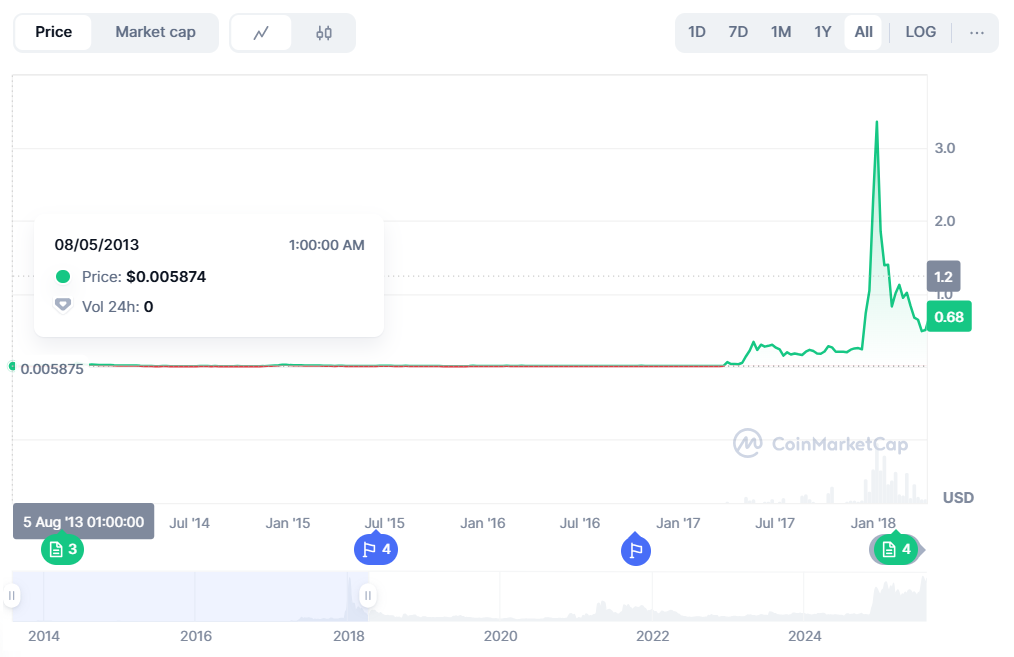Switch to line chart view icon
The width and height of the screenshot is (1014, 657).
(261, 33)
